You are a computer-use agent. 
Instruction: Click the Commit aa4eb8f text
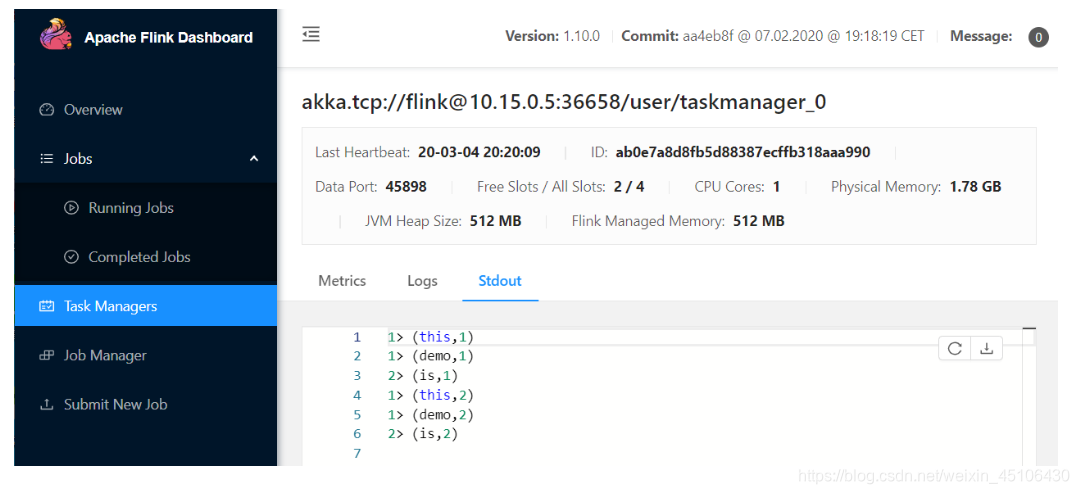773,36
